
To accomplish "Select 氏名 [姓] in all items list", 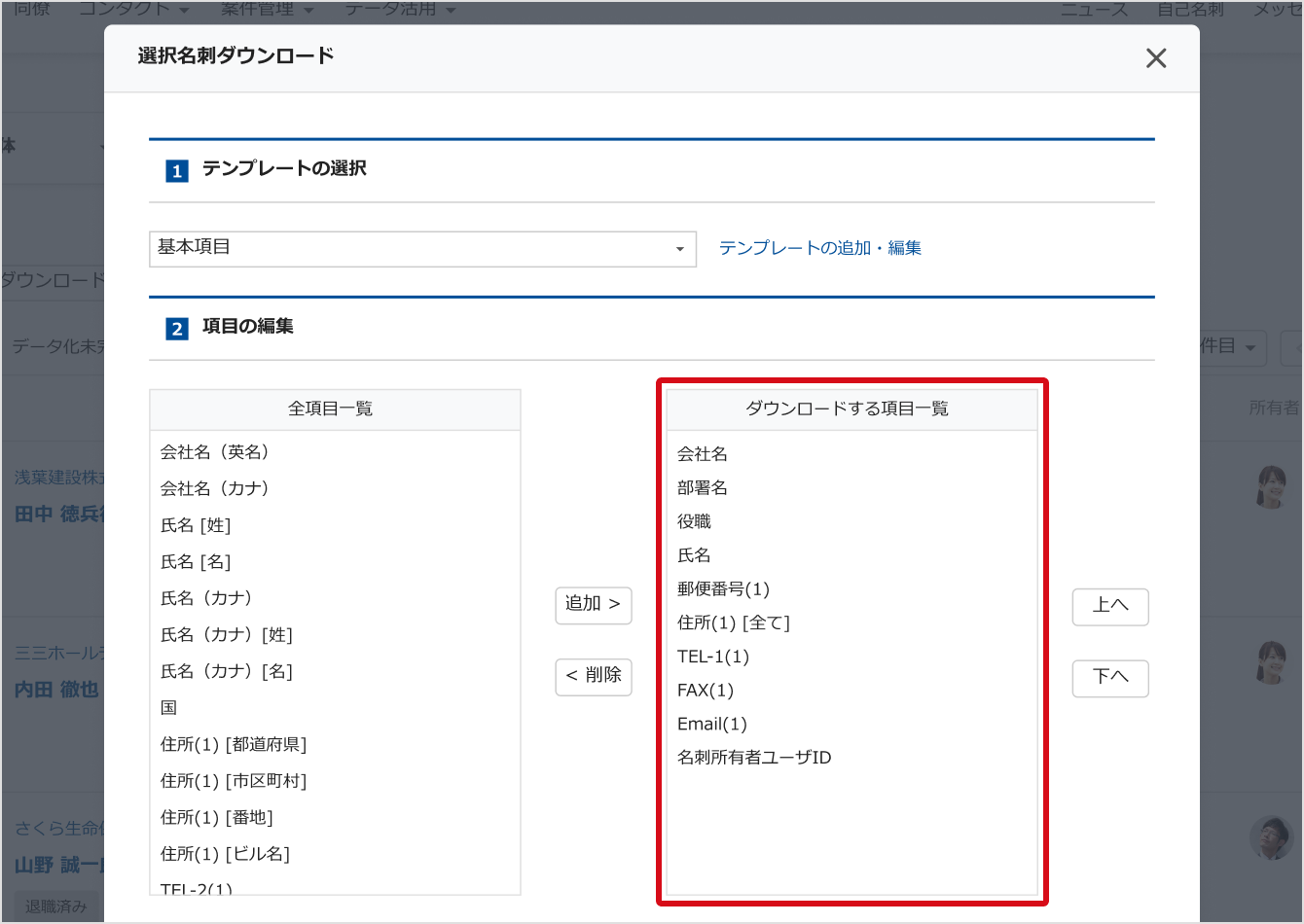I will tap(196, 525).
